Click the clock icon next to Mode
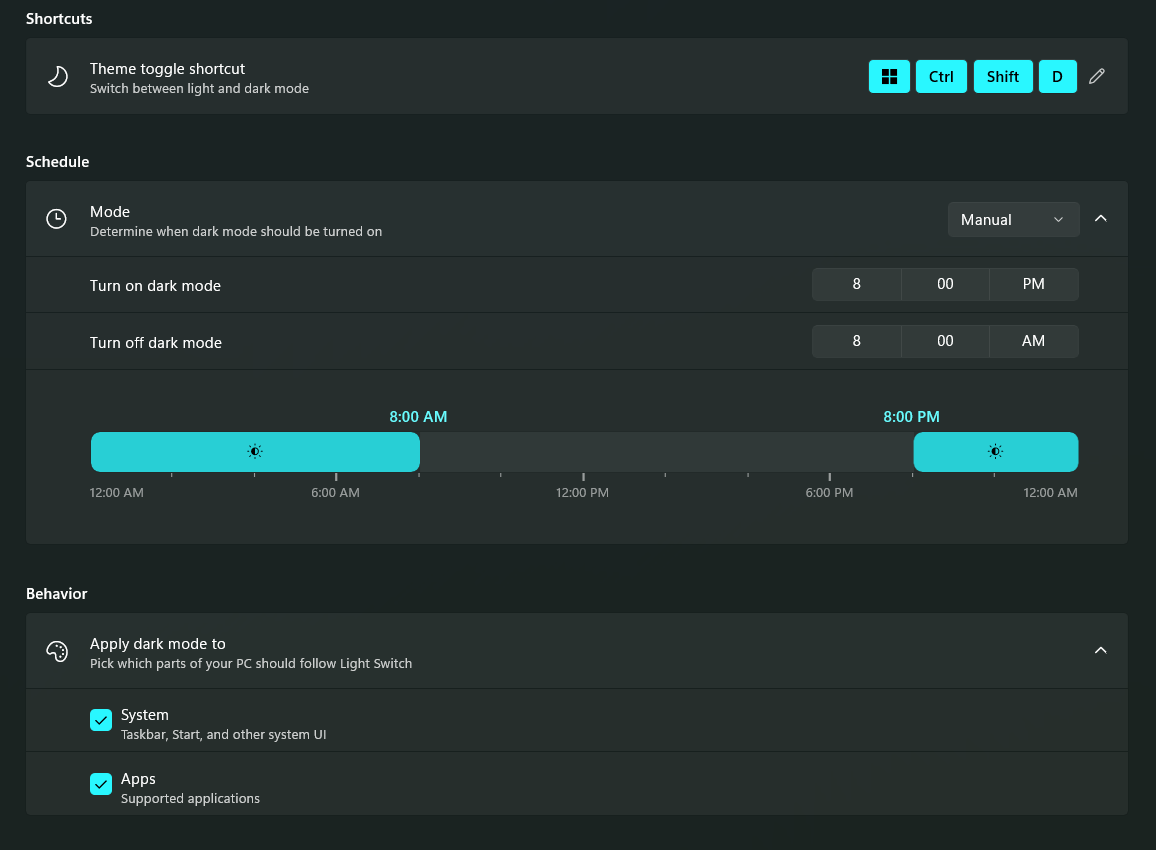Screen dimensions: 1156x850 [x=57, y=219]
